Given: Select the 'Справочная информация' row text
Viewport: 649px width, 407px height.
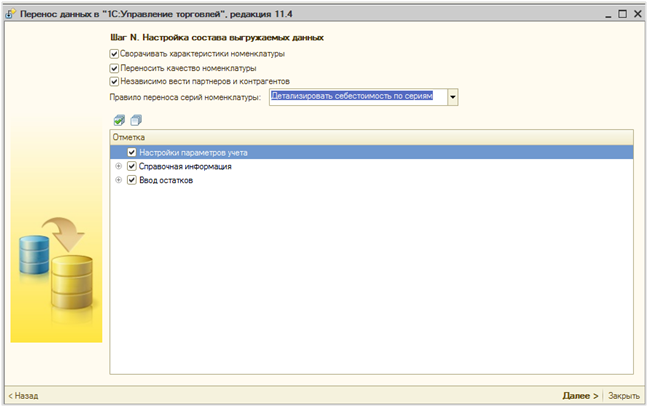Looking at the screenshot, I should [185, 166].
